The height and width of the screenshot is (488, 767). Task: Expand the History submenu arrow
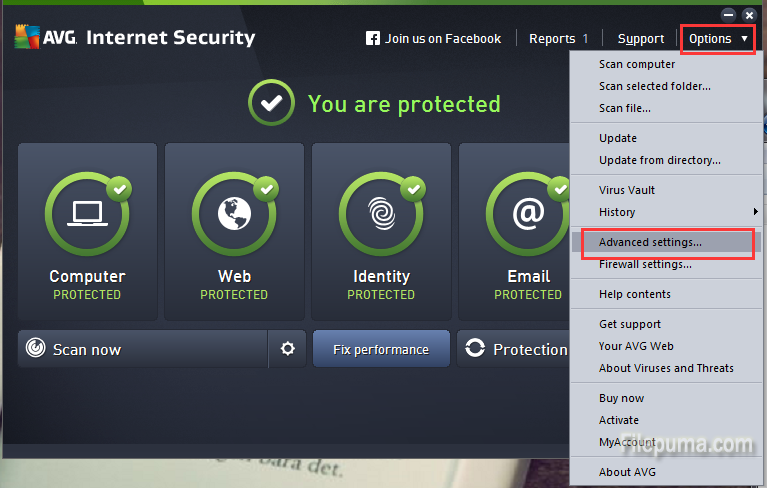click(755, 212)
